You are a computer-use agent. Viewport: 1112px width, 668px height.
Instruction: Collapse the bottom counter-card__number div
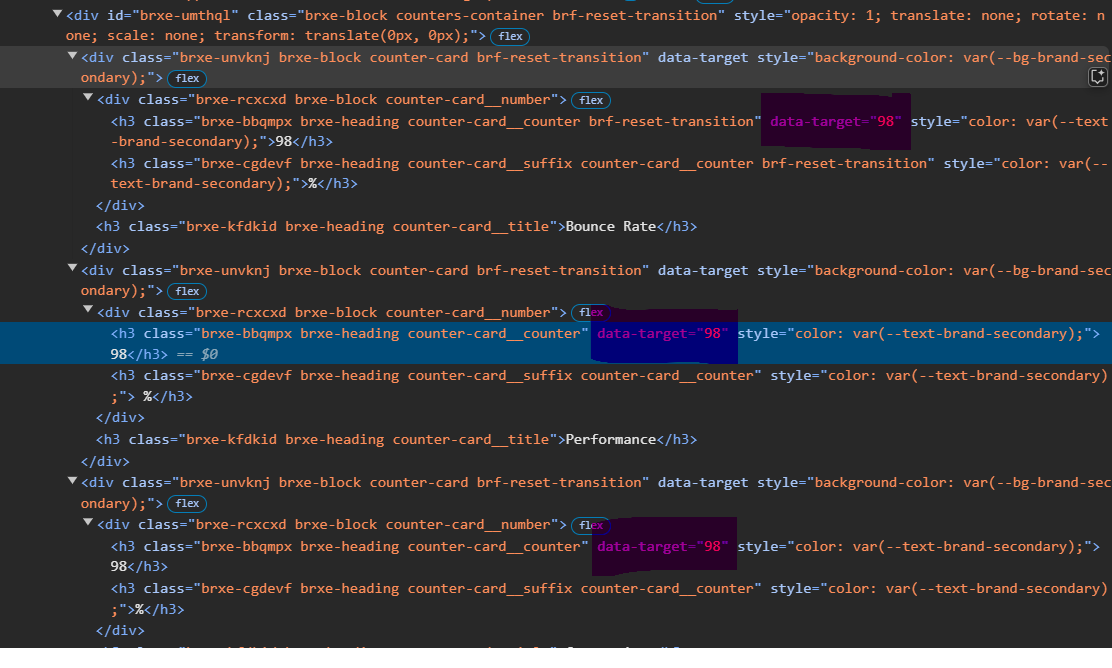coord(87,521)
